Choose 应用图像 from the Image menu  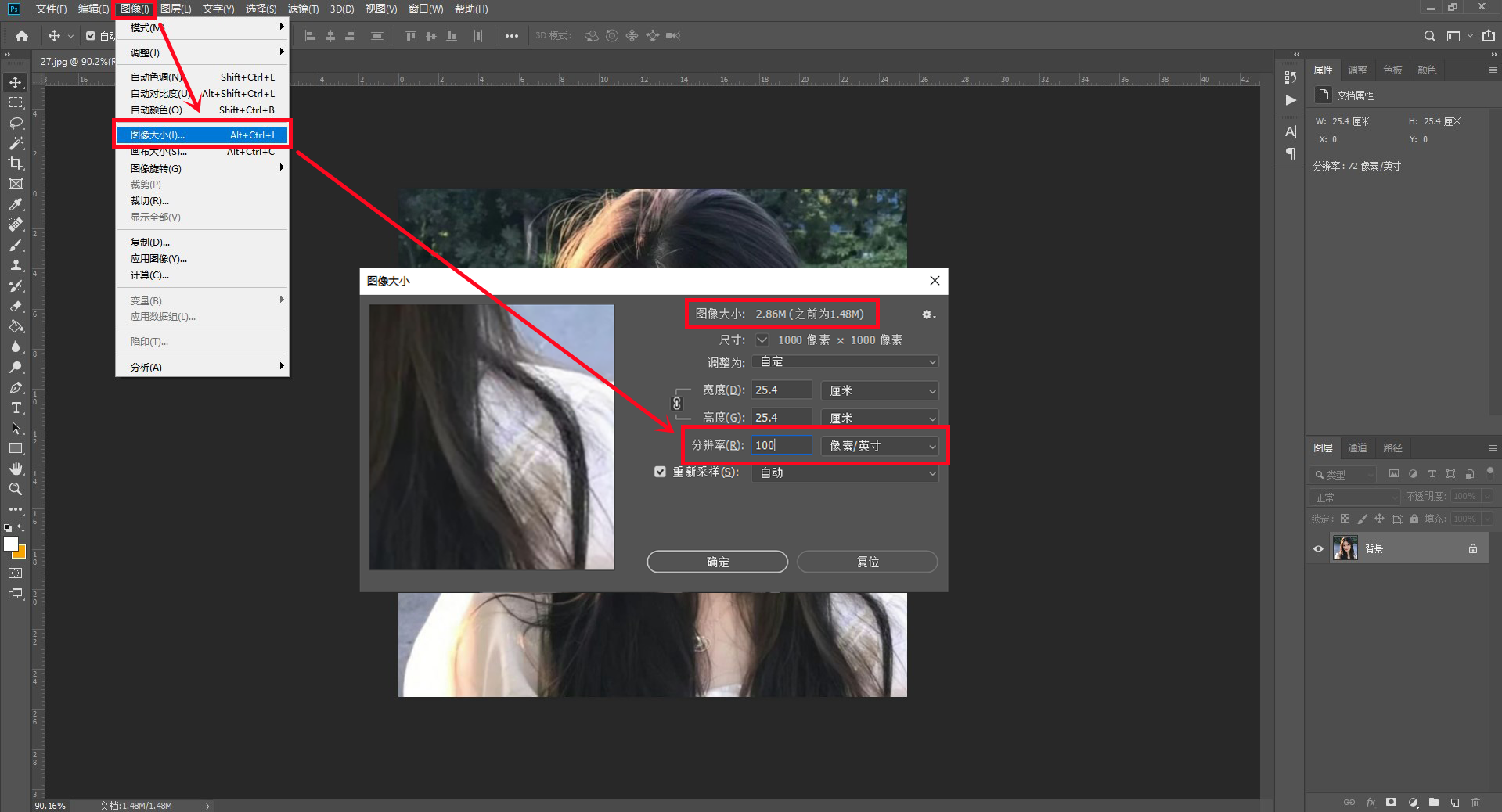[x=203, y=258]
